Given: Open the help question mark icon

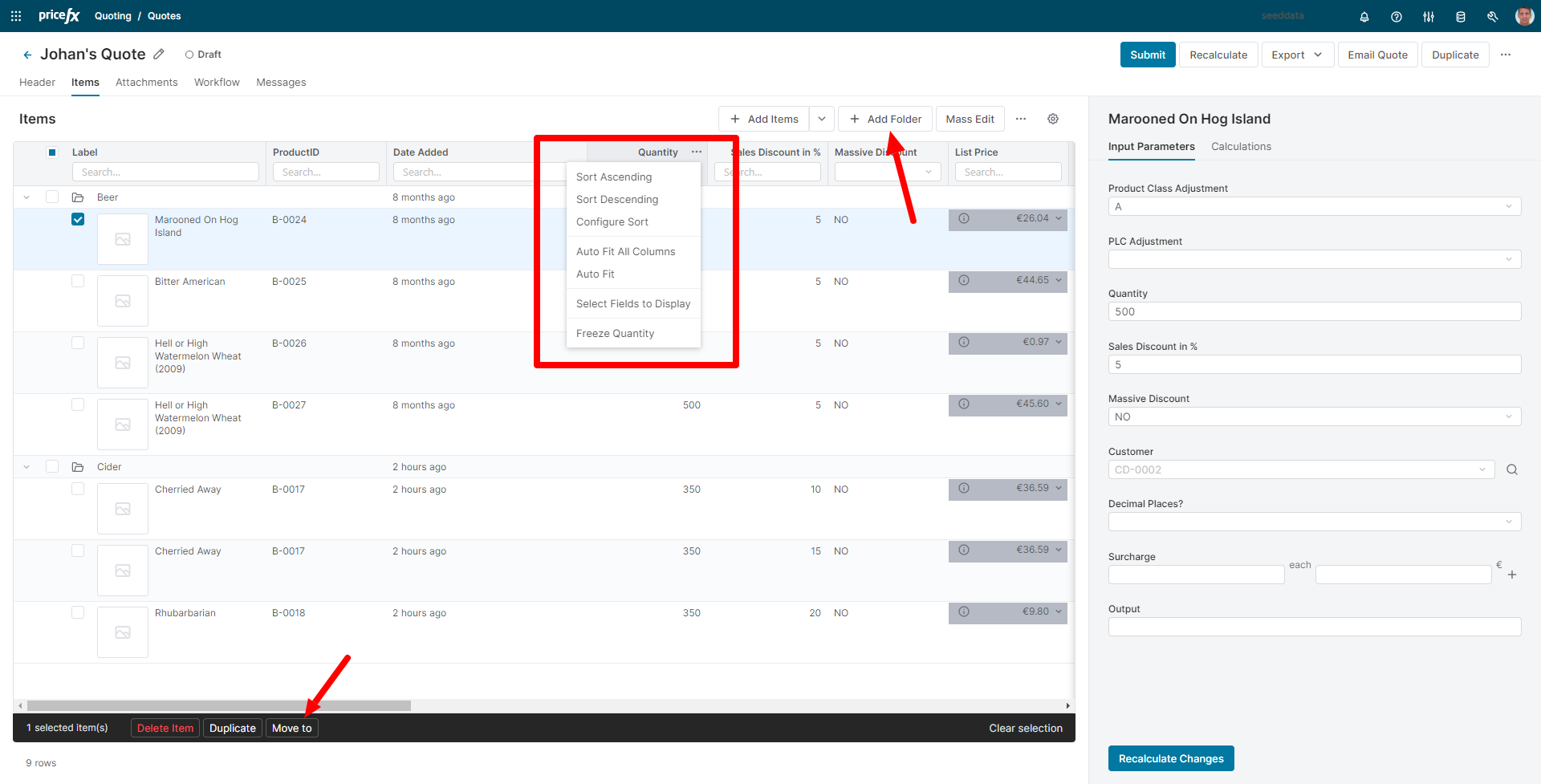Looking at the screenshot, I should coord(1397,17).
